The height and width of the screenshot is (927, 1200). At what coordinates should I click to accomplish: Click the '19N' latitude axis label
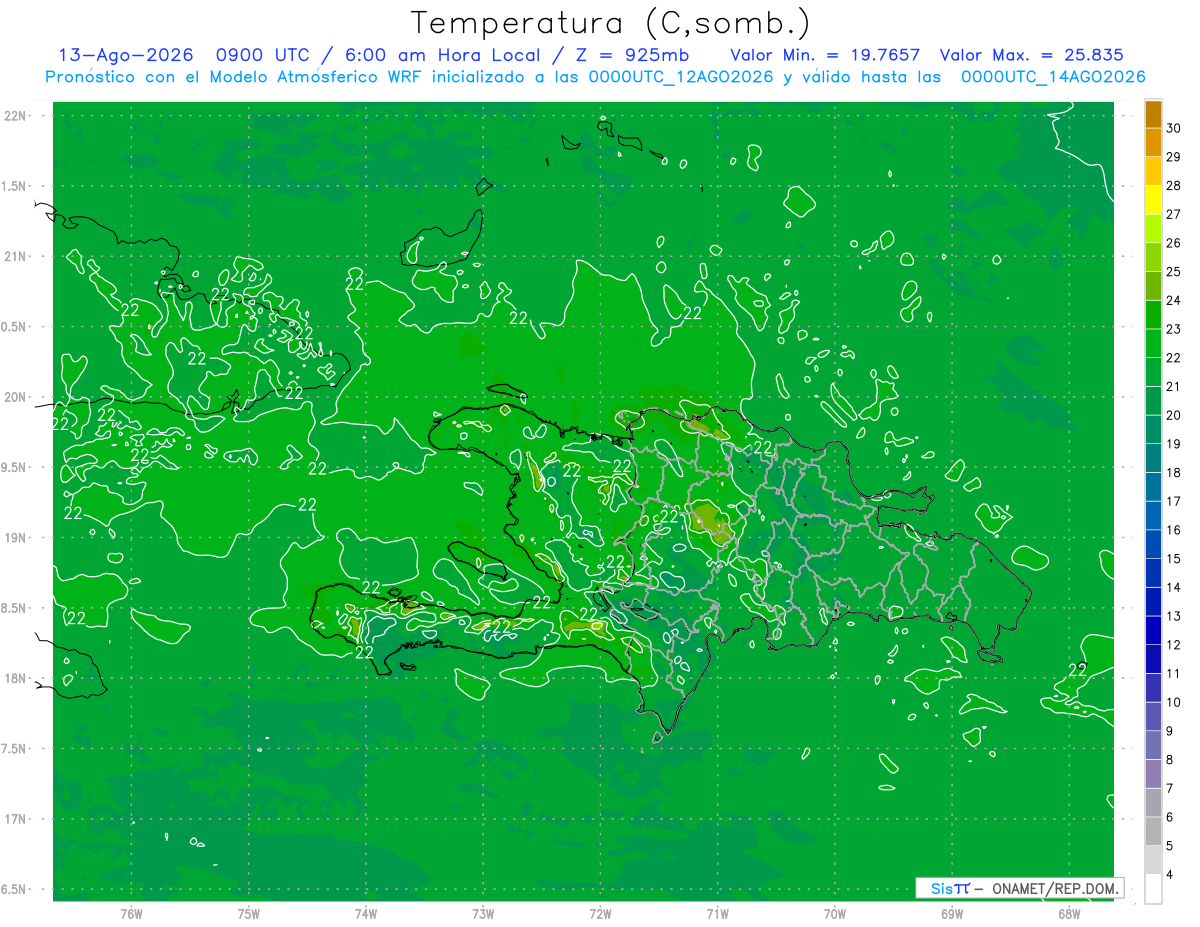pos(17,537)
